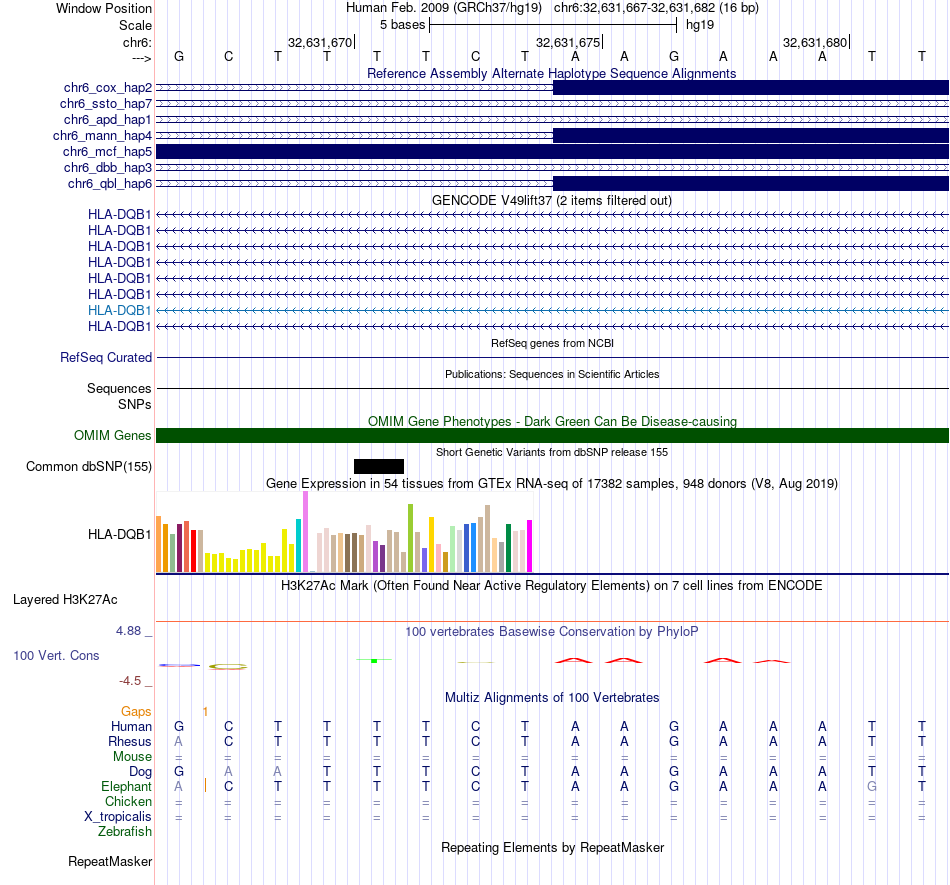Select the full-width chr6_mcf_hap5 alignment block
The width and height of the screenshot is (950, 885).
[x=553, y=151]
